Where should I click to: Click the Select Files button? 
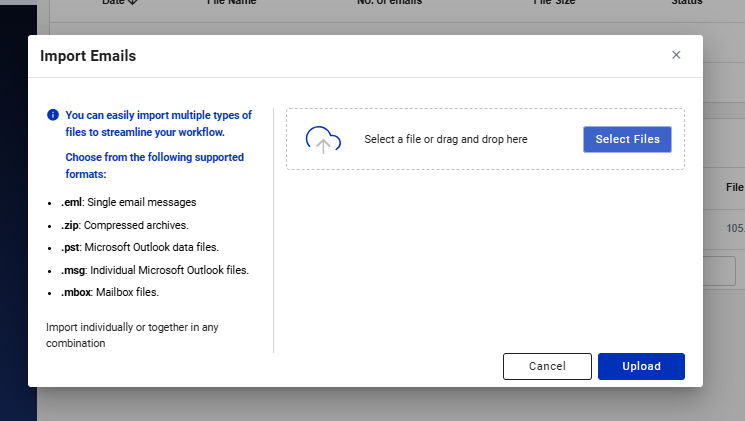coord(627,139)
